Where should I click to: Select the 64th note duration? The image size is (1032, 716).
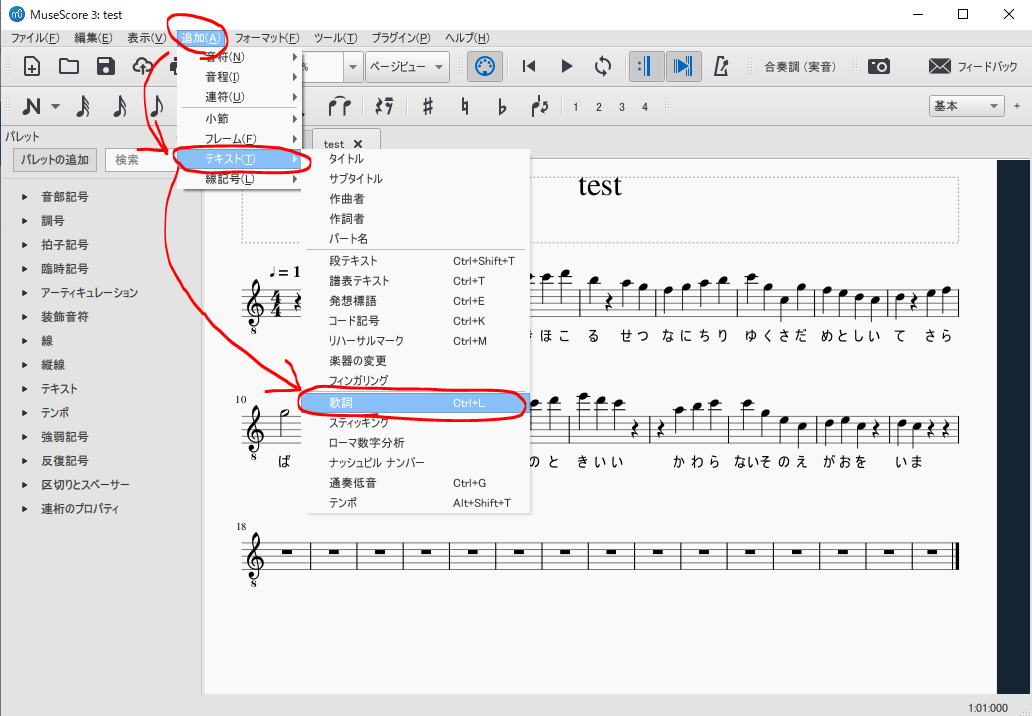83,106
